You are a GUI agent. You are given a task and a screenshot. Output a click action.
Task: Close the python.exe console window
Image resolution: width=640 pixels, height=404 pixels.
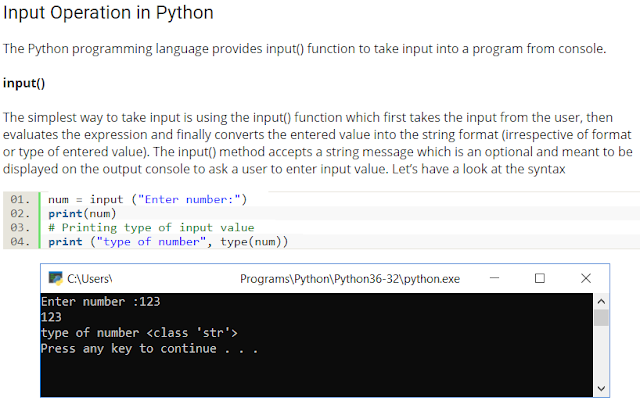click(x=586, y=278)
